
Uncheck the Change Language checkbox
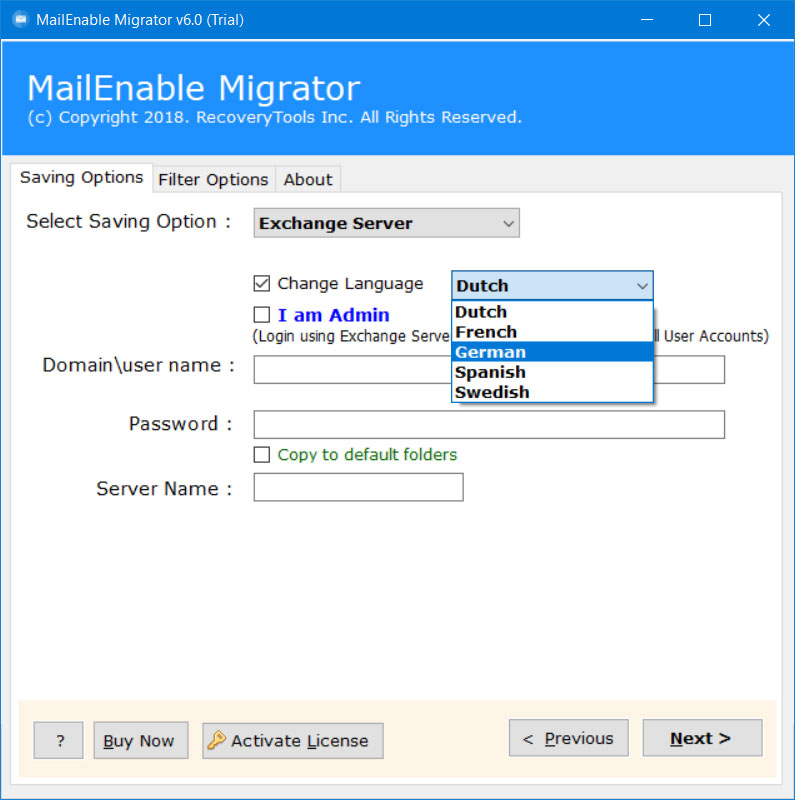pyautogui.click(x=262, y=283)
